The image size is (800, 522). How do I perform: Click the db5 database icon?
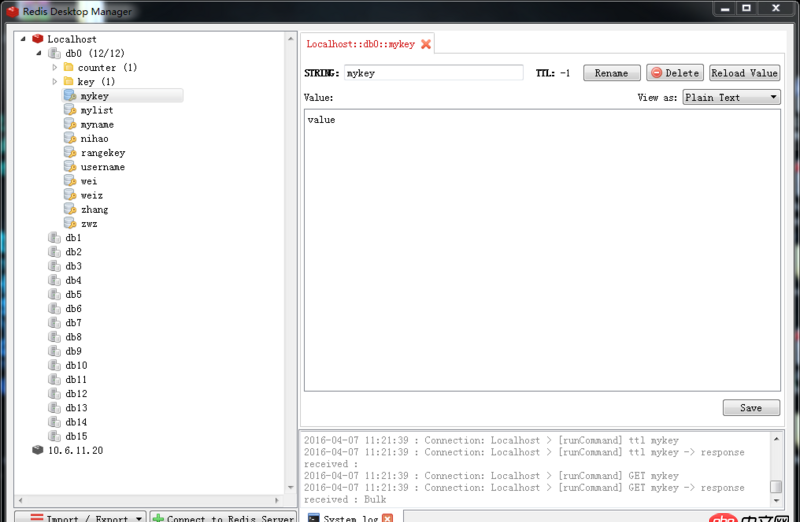[54, 294]
